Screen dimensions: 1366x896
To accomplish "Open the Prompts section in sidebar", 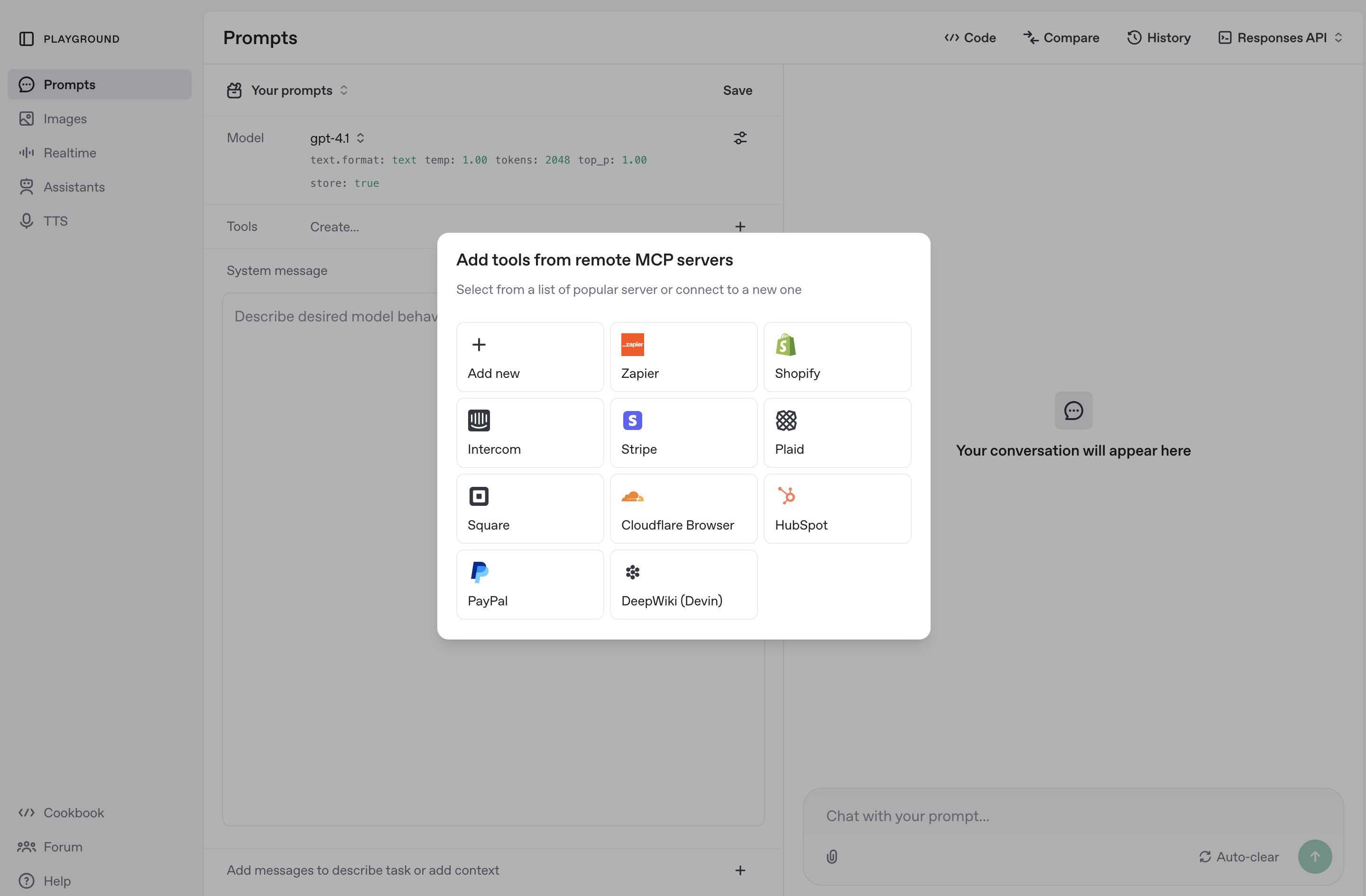I will click(99, 84).
